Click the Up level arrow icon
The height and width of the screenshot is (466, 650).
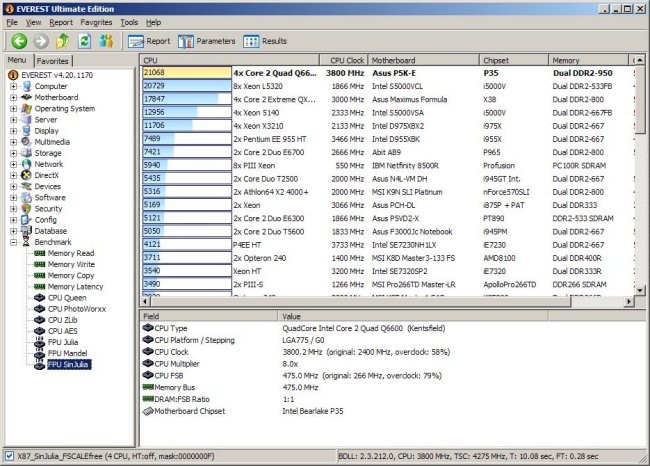click(63, 41)
